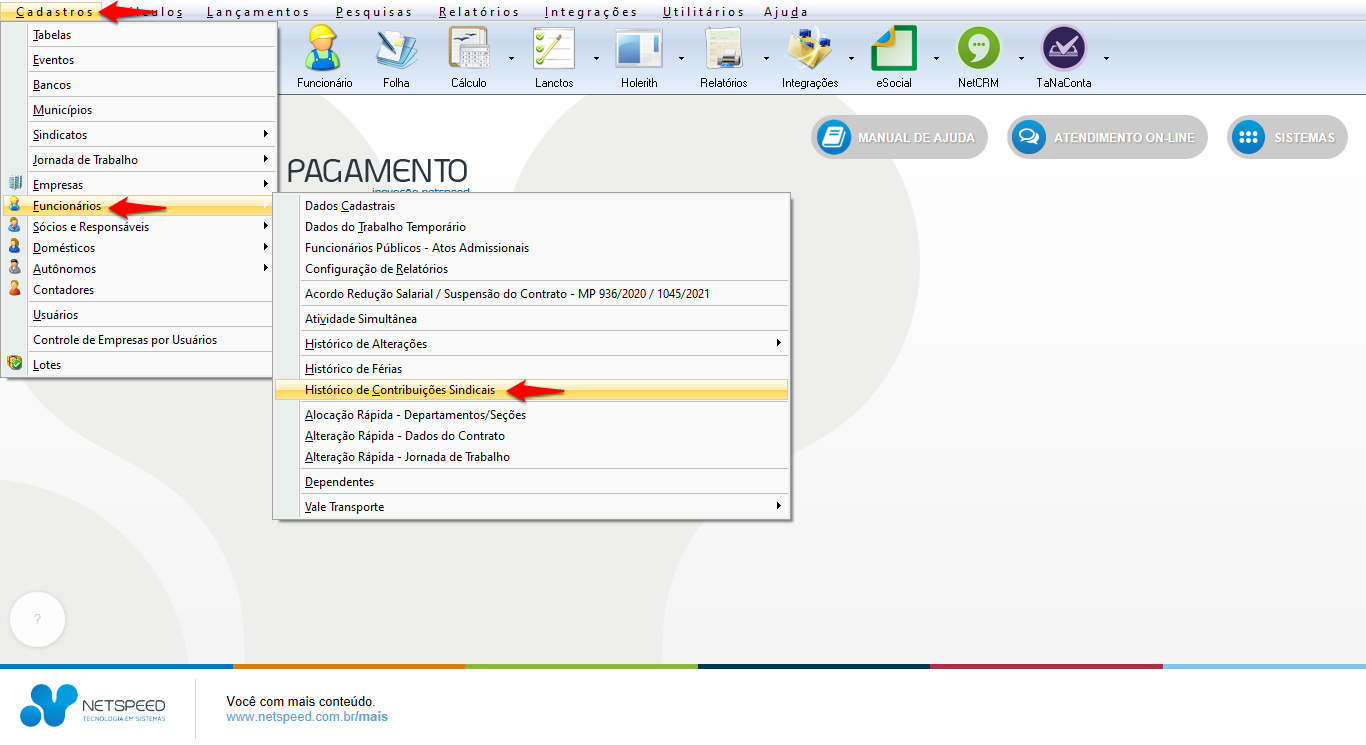
Task: Click the round question mark help bubble
Action: coord(37,620)
